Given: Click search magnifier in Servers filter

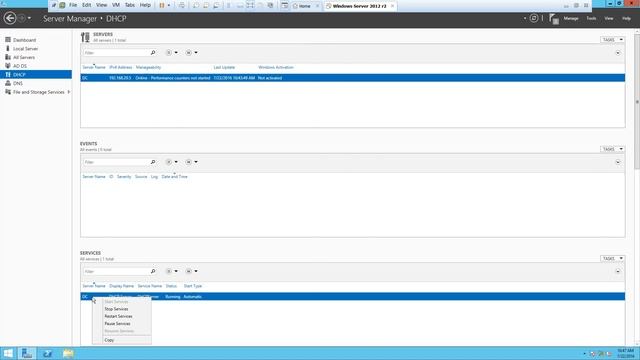Looking at the screenshot, I should point(153,53).
